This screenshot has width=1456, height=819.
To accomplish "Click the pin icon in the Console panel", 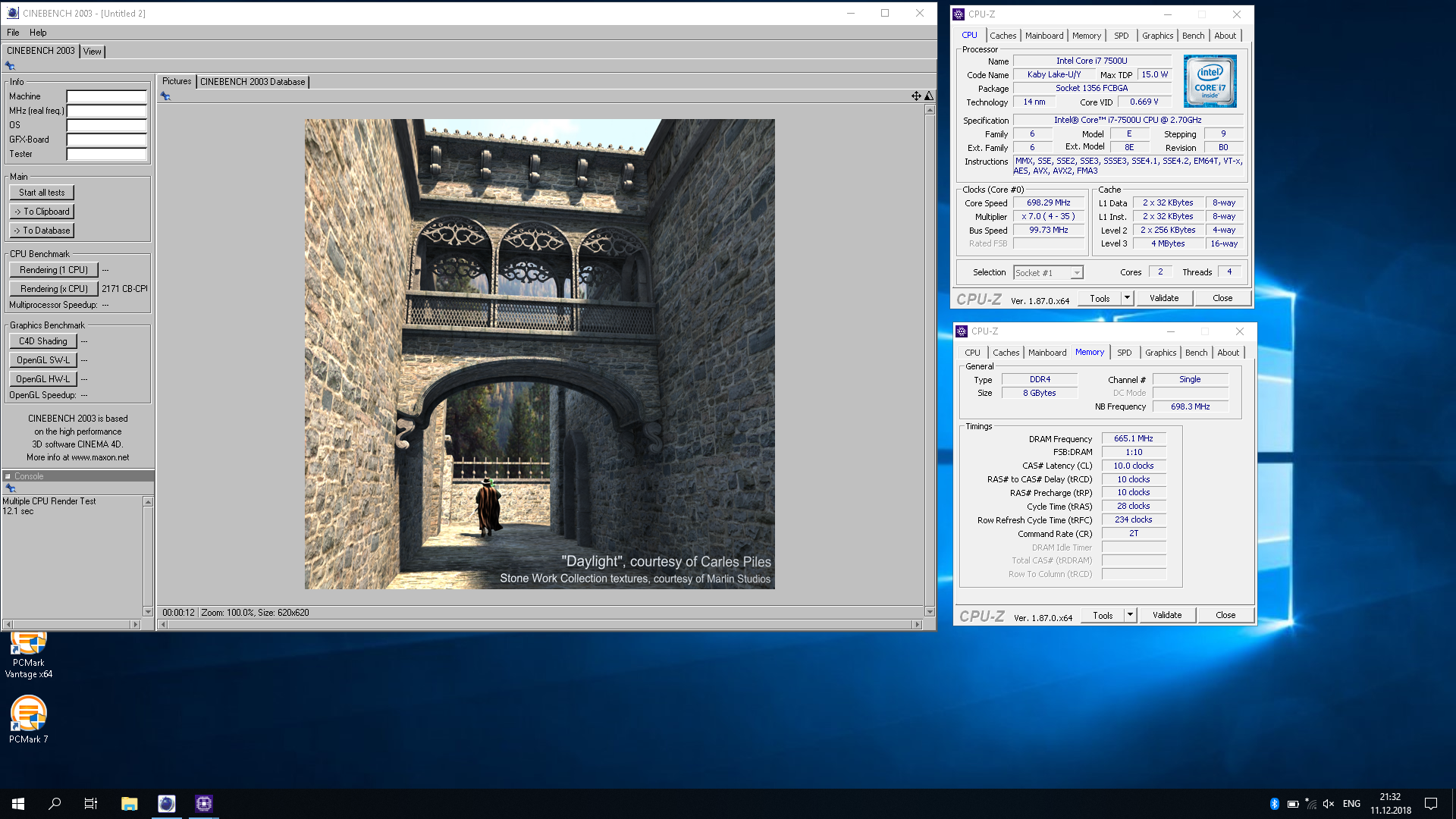I will [x=10, y=488].
